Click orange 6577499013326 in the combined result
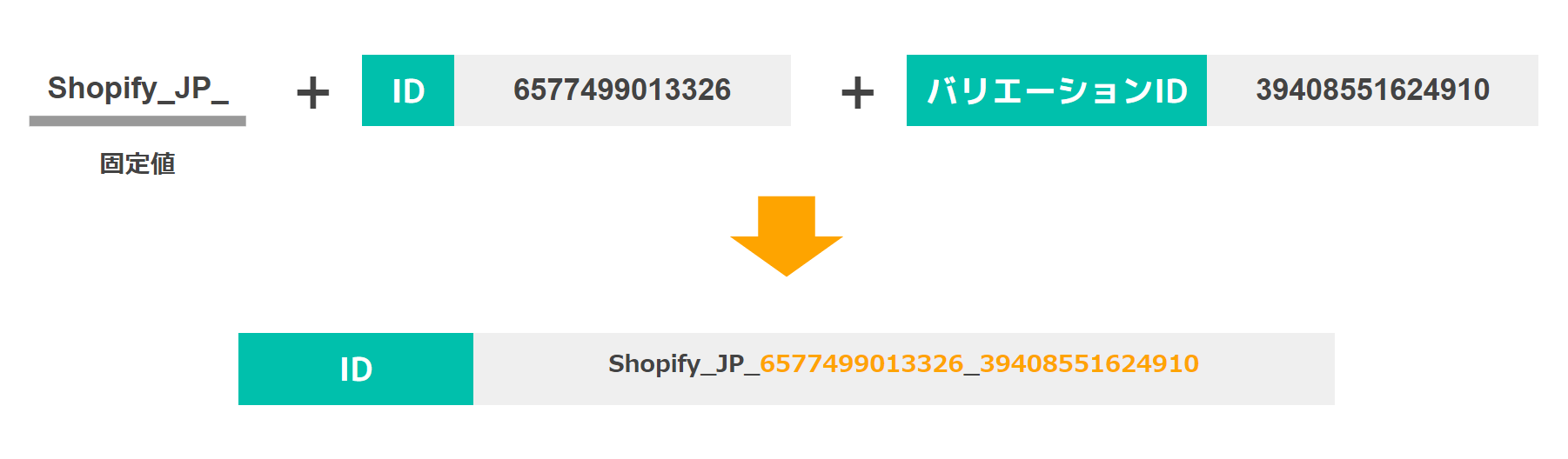 861,363
